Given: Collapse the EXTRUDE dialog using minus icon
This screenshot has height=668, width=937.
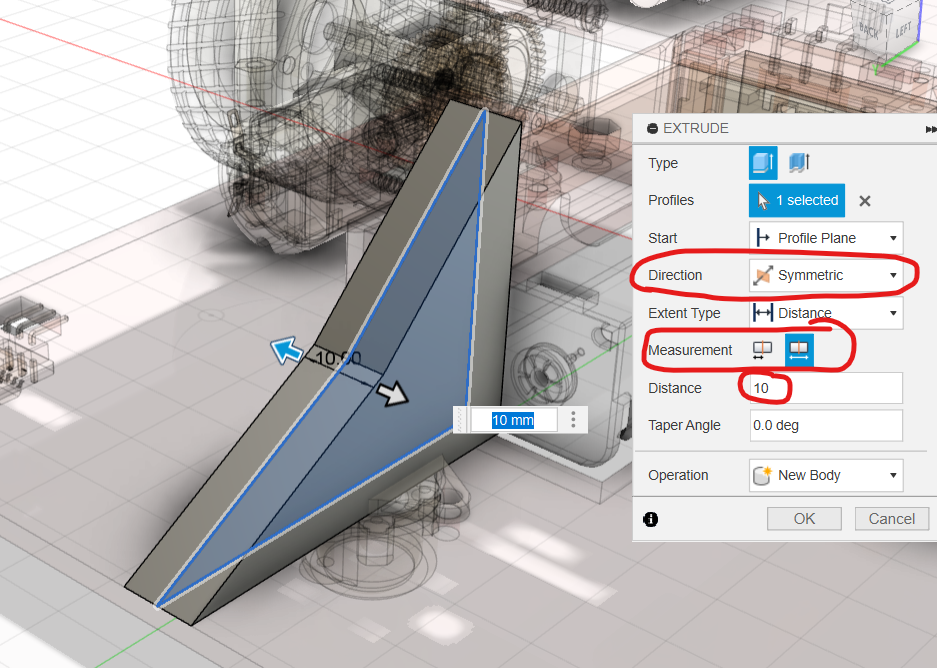Looking at the screenshot, I should pos(653,129).
